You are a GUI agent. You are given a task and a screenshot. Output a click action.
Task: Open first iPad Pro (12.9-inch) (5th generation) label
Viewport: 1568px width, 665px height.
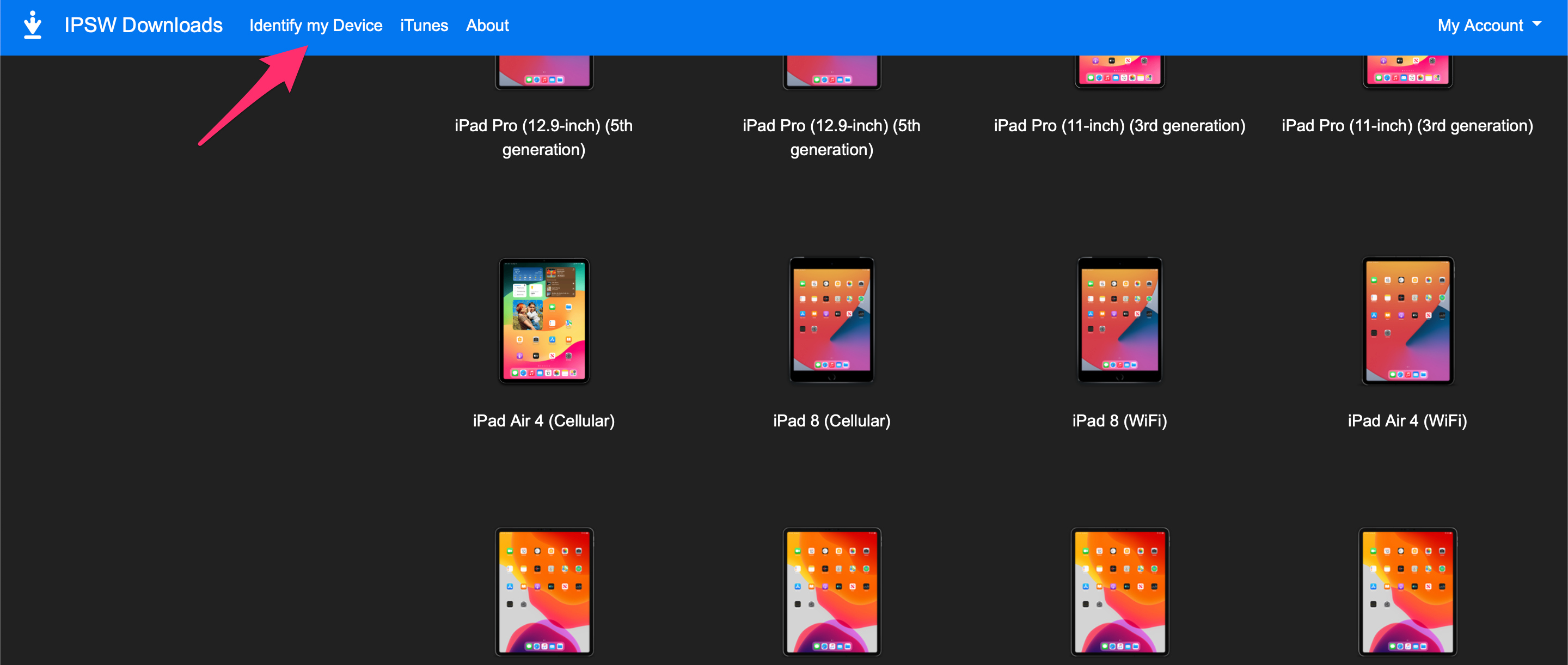pyautogui.click(x=543, y=137)
